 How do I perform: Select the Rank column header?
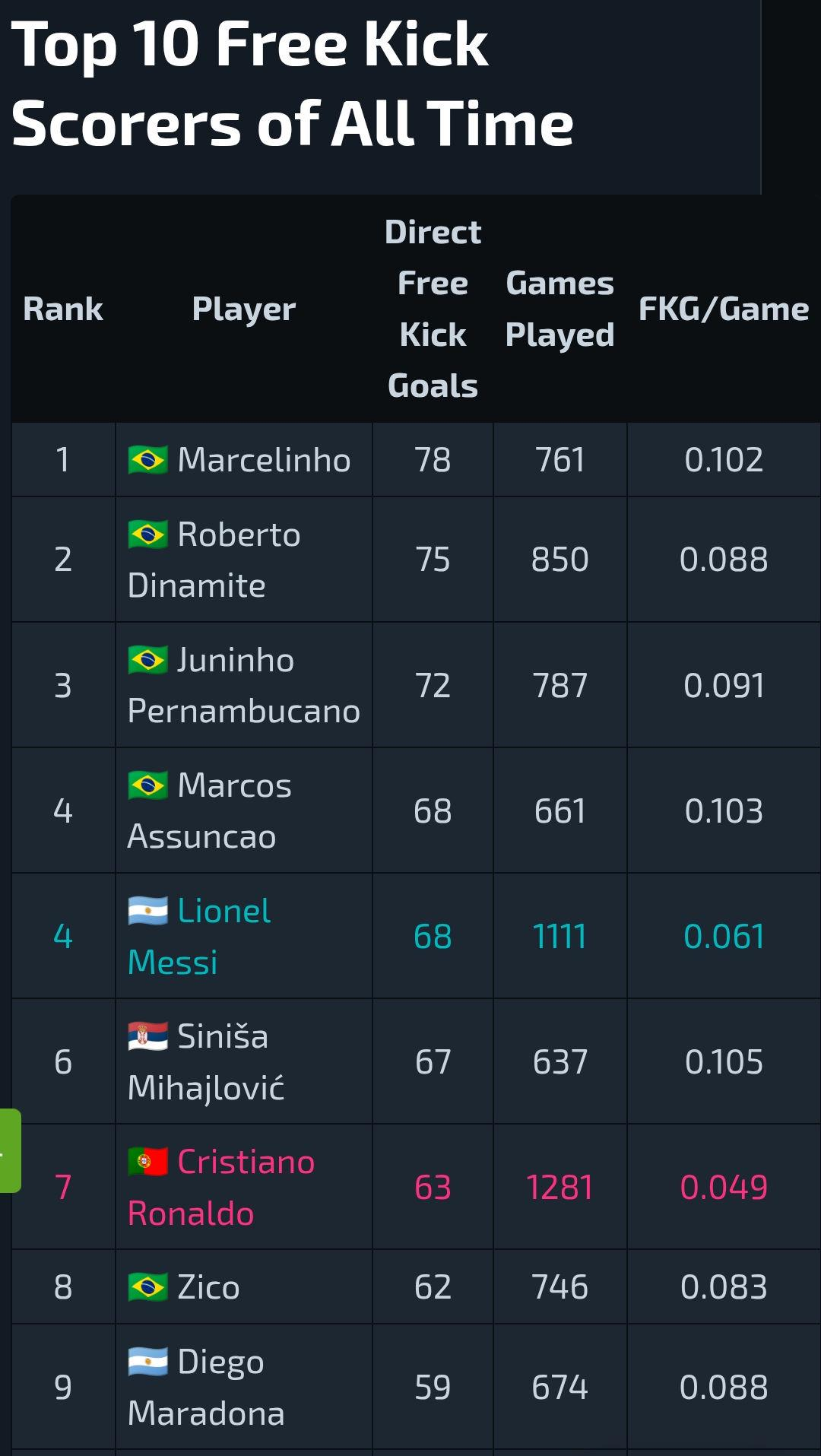coord(63,309)
